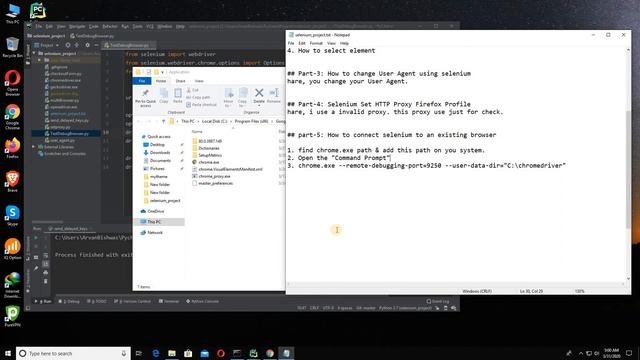Open Notepad Edit menu
The image size is (640, 360).
(302, 43)
